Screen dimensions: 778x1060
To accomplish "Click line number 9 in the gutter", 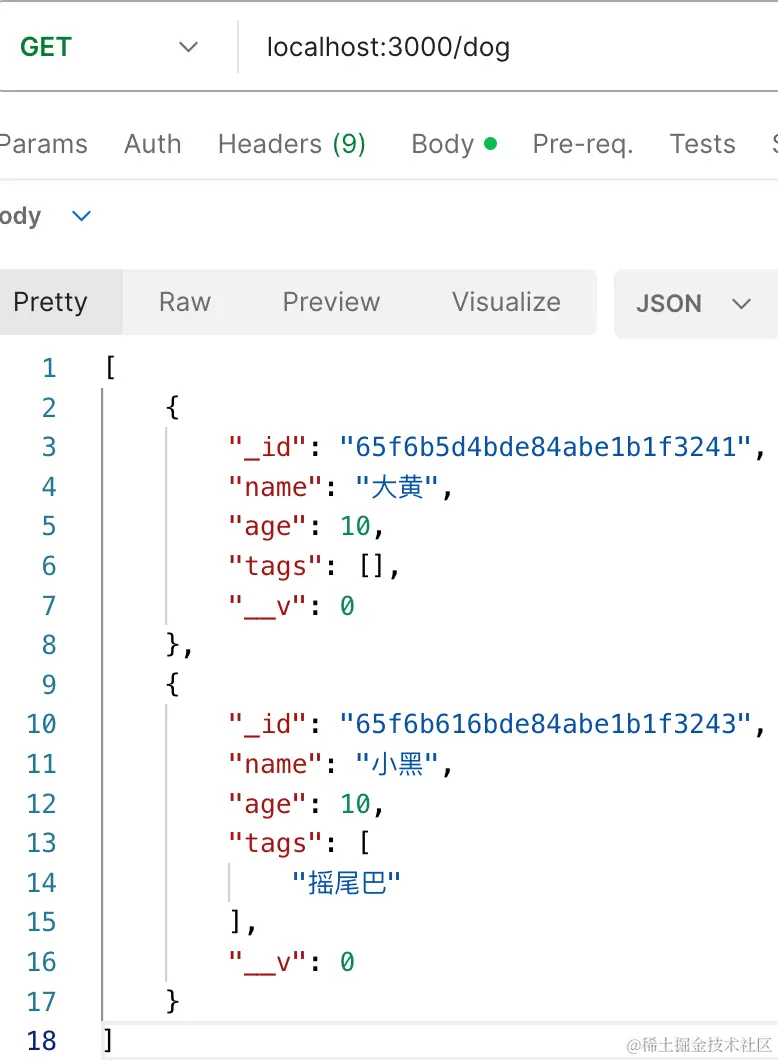I will click(49, 685).
